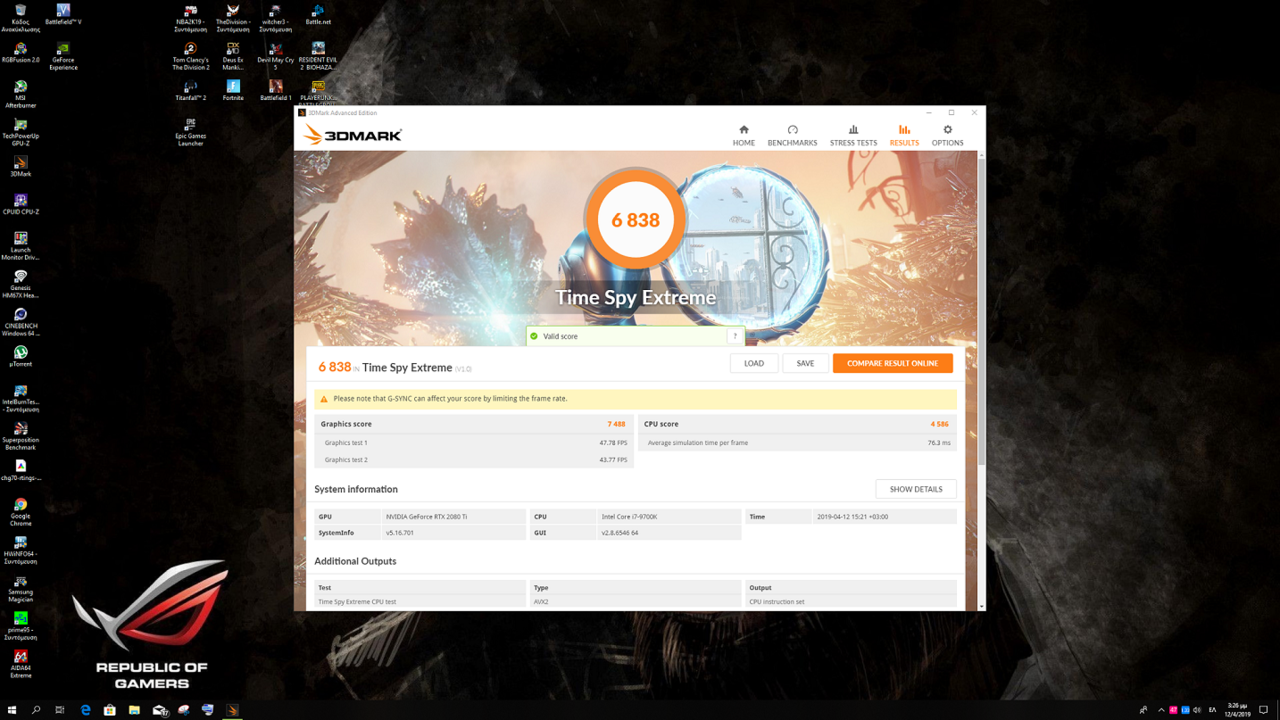Click the 3DMark window vertical scrollbar

pos(981,310)
